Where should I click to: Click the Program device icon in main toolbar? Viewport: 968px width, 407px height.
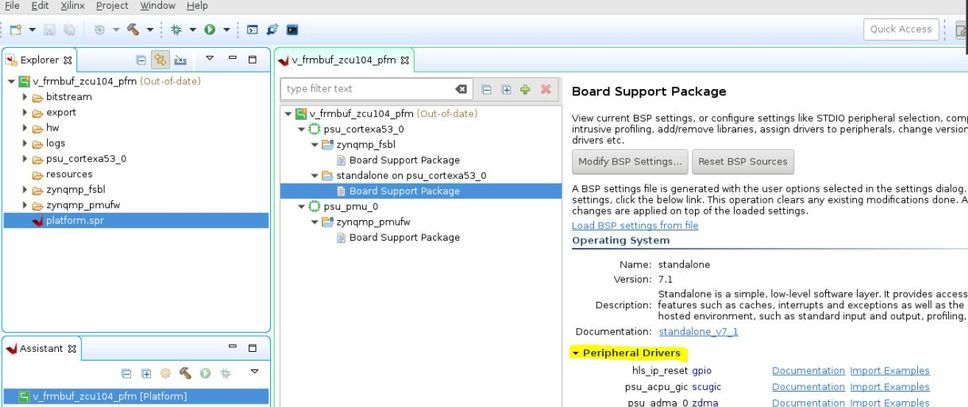(x=272, y=30)
